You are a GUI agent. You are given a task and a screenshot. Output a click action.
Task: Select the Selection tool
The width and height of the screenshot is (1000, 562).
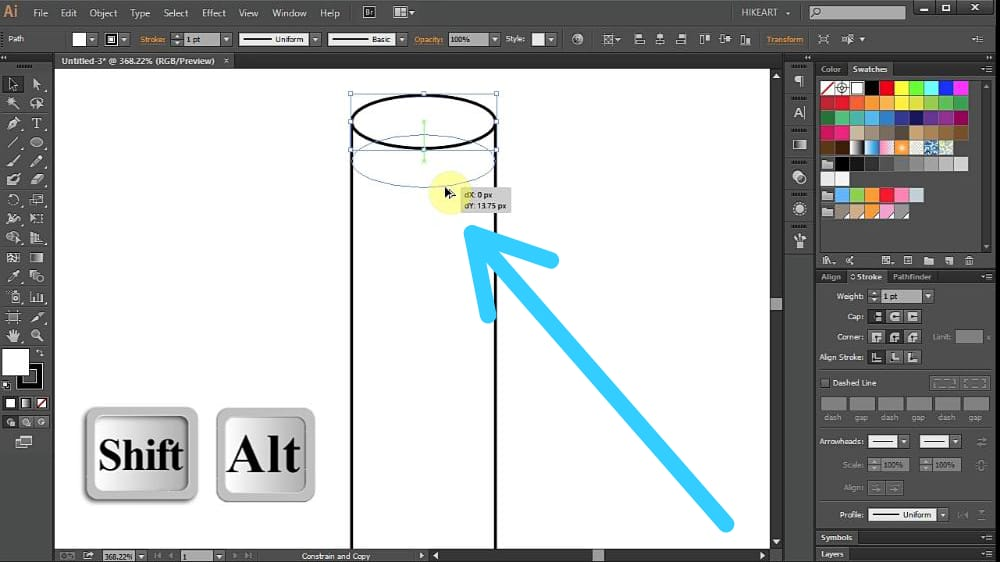(x=13, y=84)
